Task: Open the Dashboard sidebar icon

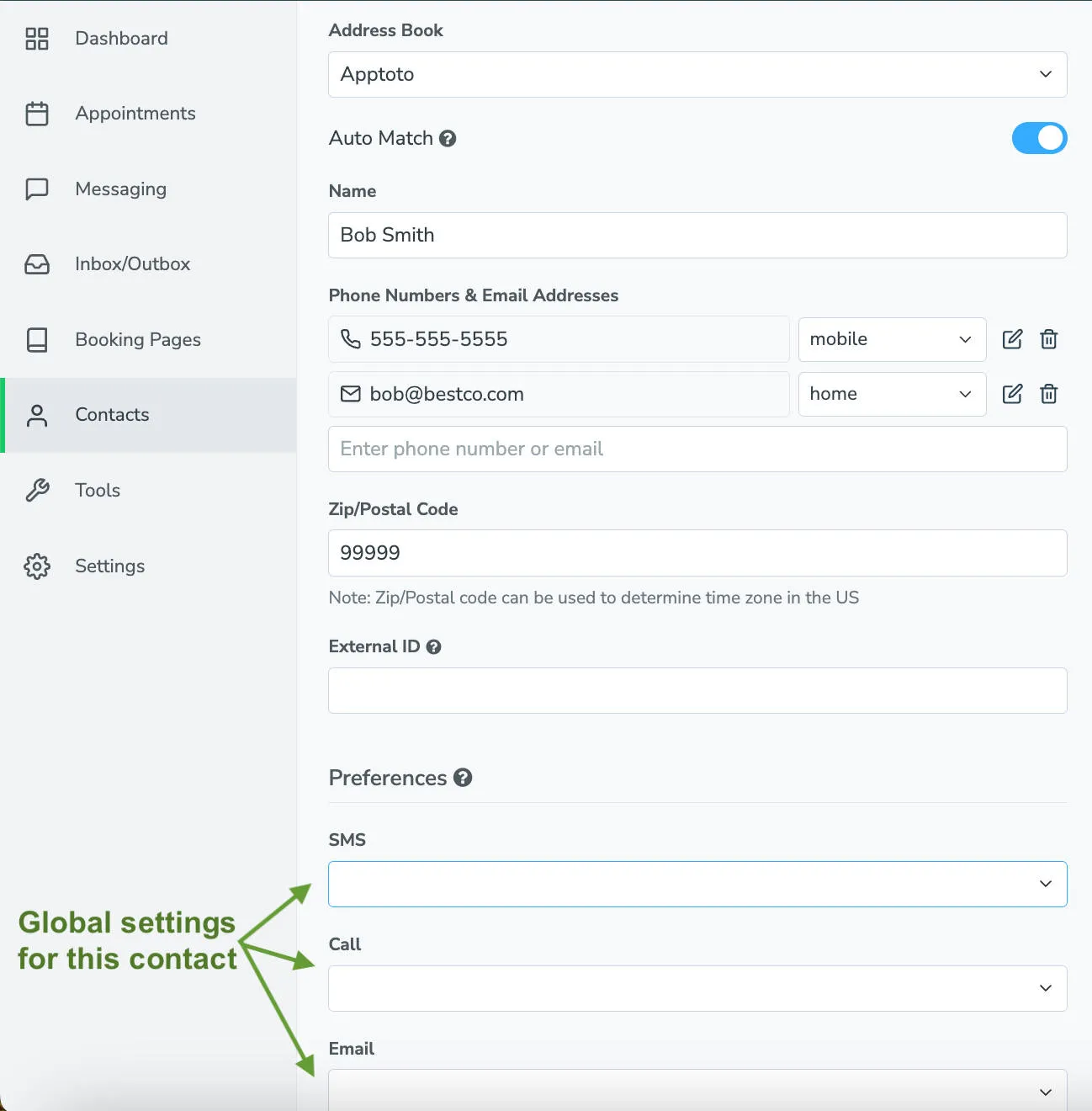Action: (x=37, y=38)
